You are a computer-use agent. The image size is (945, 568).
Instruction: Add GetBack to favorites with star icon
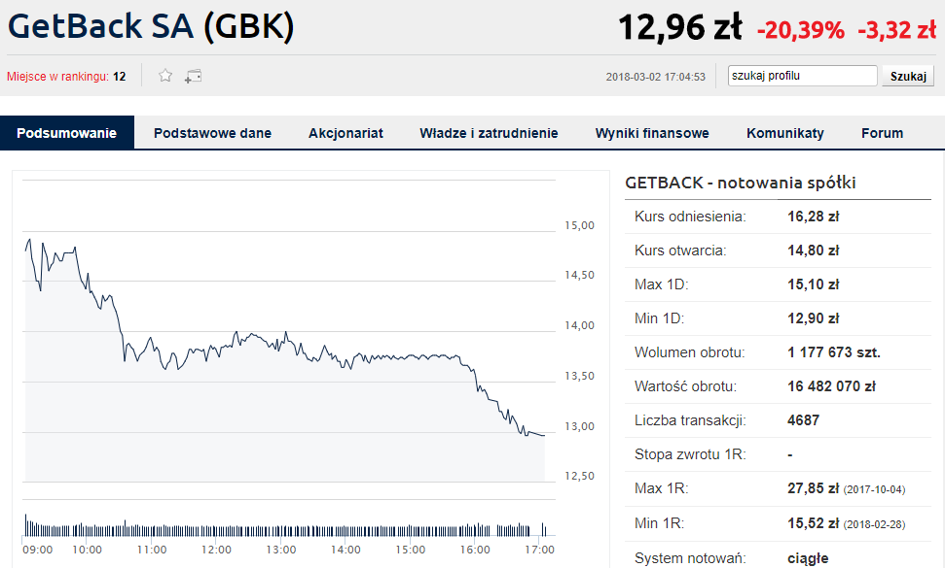click(165, 76)
